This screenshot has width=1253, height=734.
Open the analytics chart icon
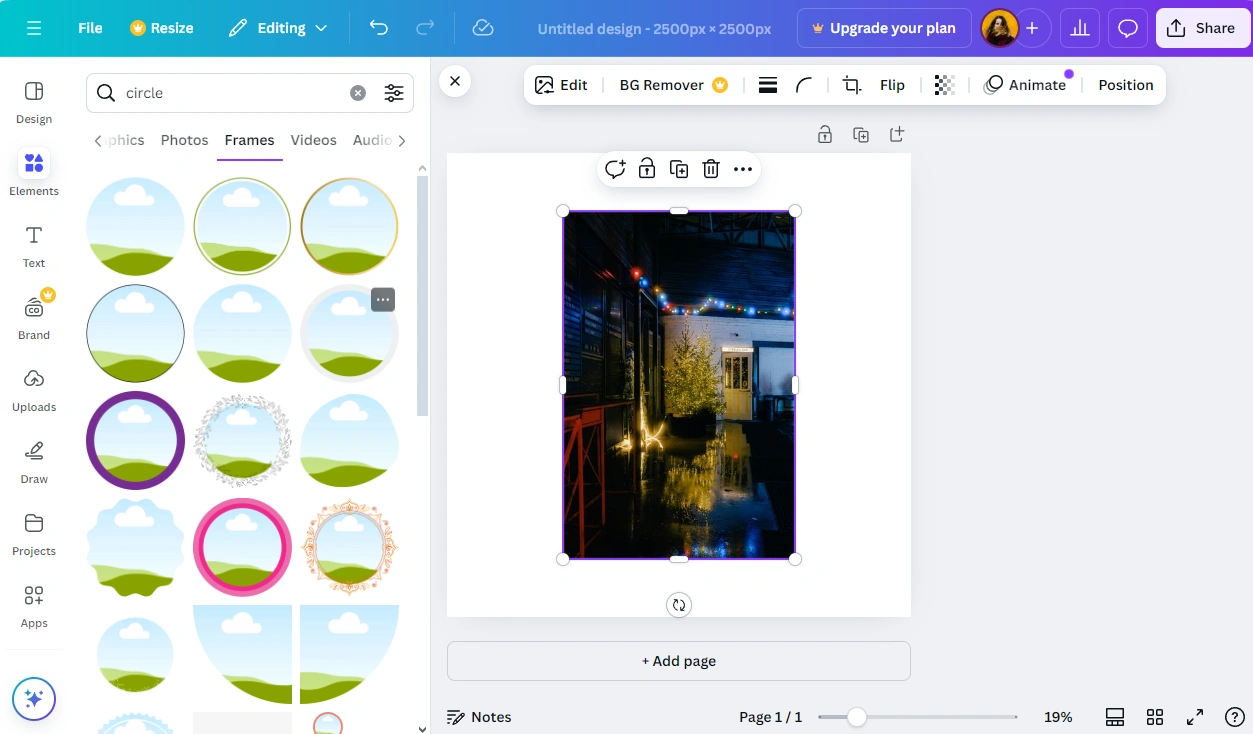click(1080, 28)
